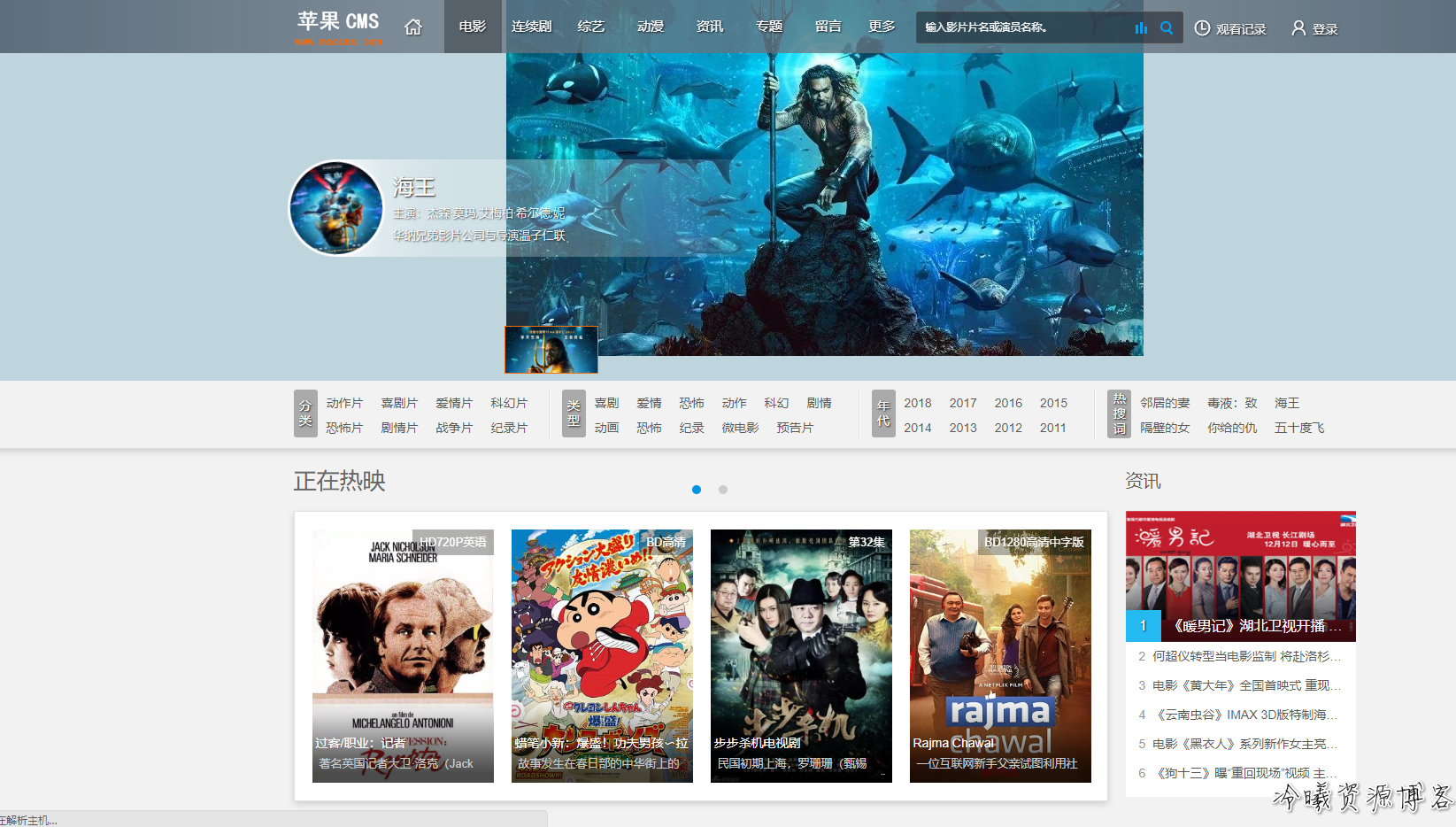Select the 动画 type
The width and height of the screenshot is (1456, 827).
606,428
